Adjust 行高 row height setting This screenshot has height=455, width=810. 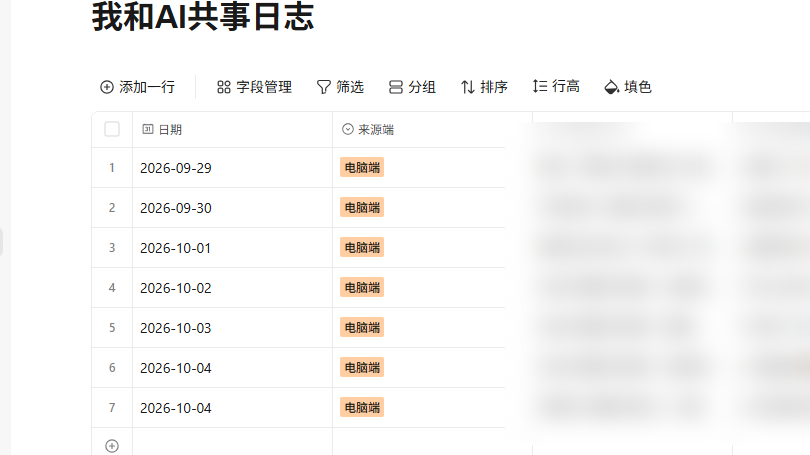coord(556,86)
